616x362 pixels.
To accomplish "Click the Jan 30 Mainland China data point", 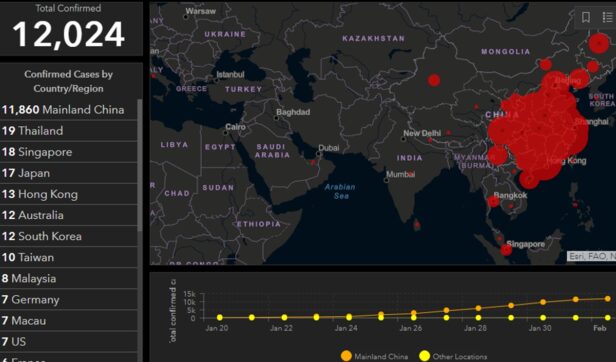I will click(x=543, y=302).
